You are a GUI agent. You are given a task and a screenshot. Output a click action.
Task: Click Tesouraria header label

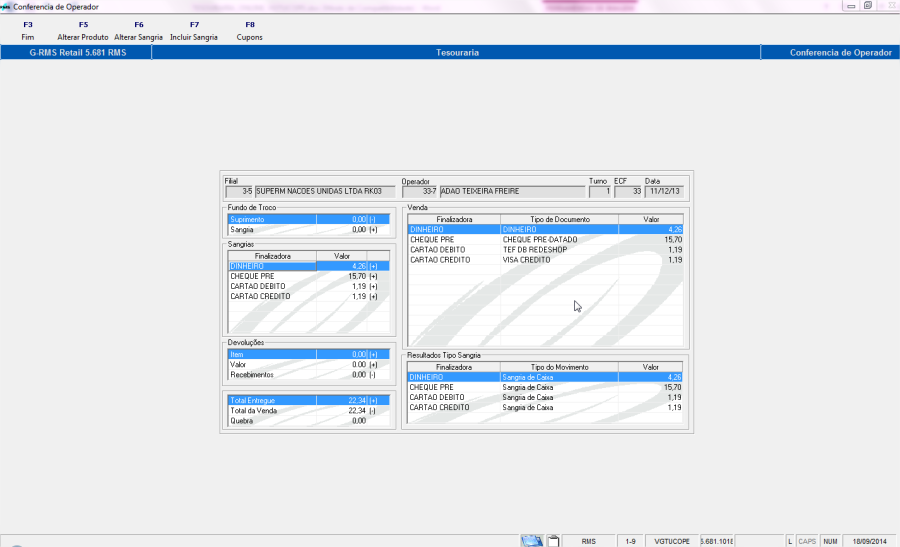[457, 52]
